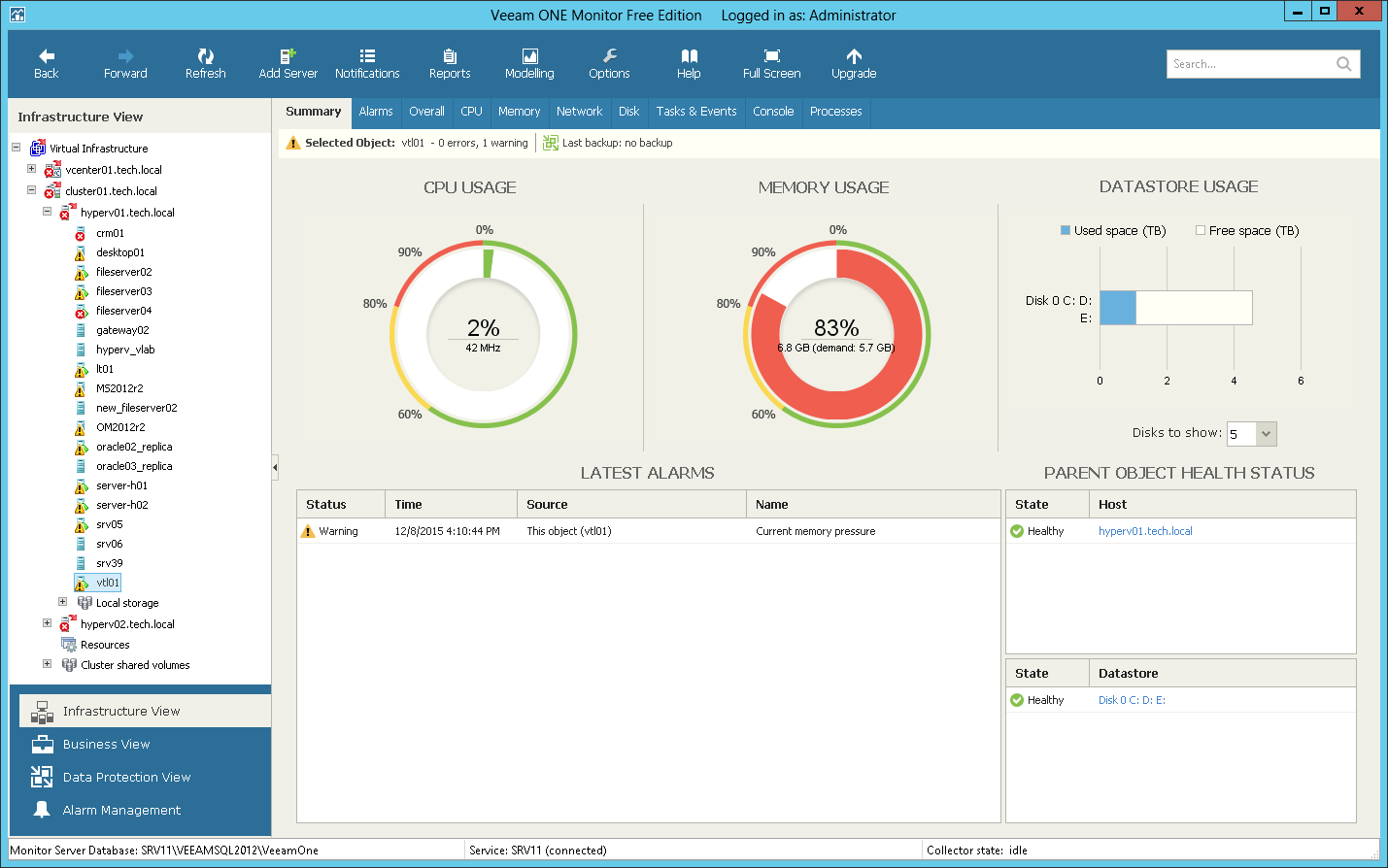Screen dimensions: 1388x868
Task: Click the blue used-space bar in datastore chart
Action: tap(1118, 308)
